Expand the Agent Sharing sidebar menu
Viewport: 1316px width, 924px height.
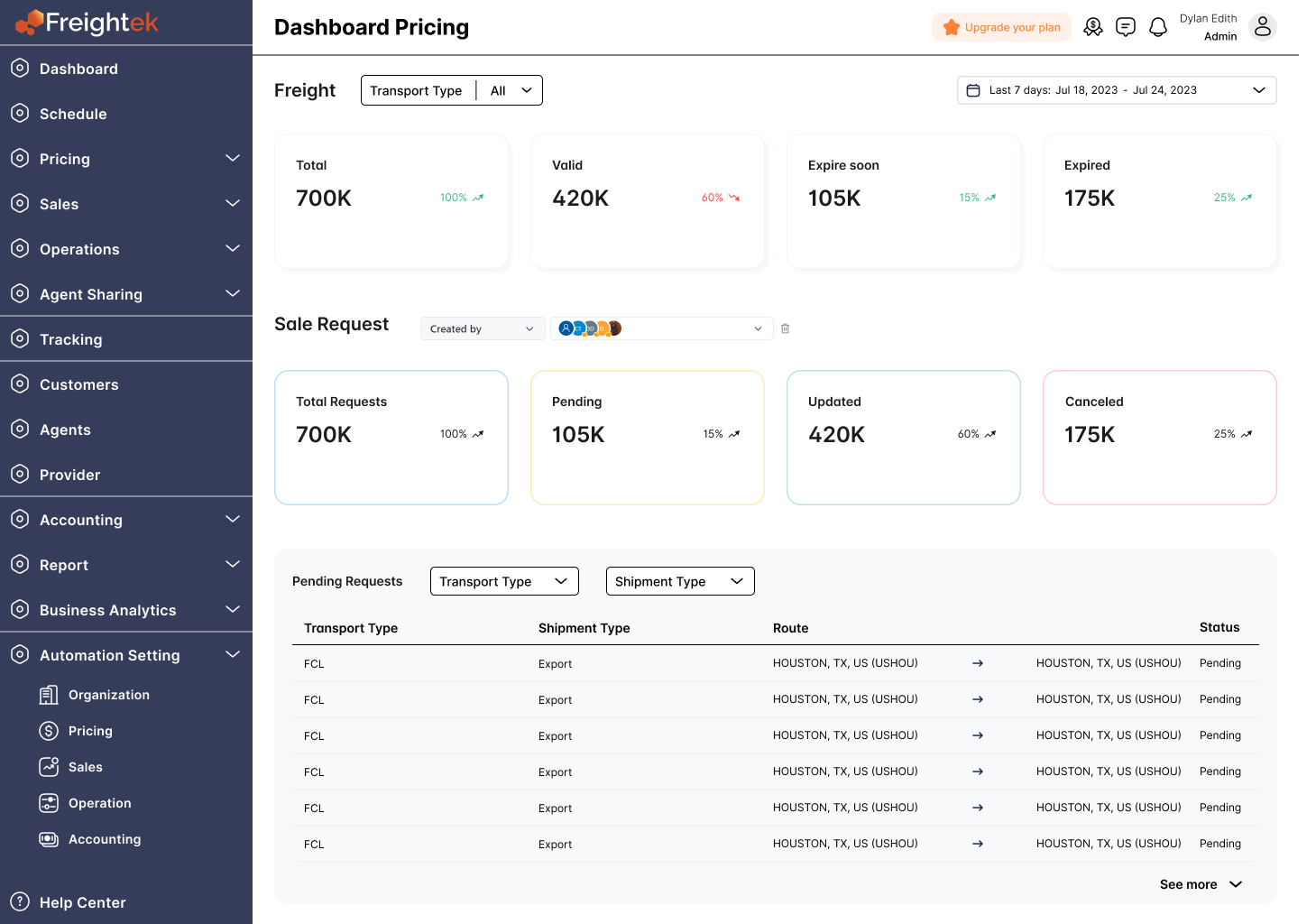(x=233, y=293)
